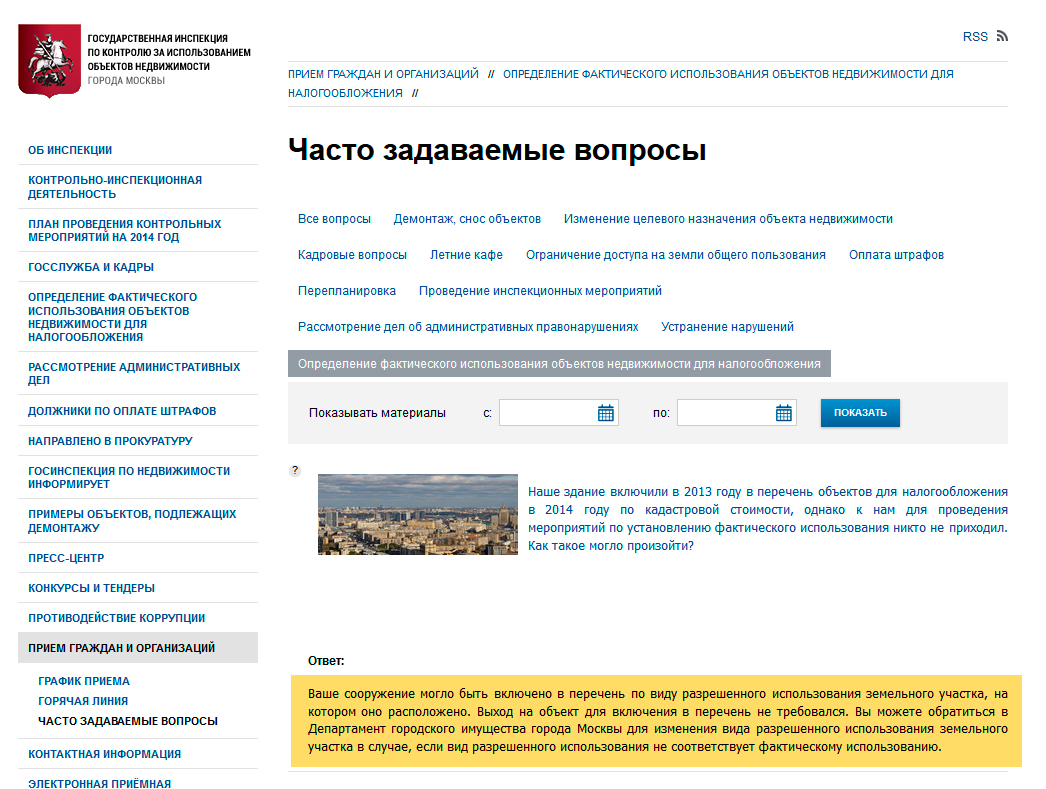Select the Устранение нарушений filter
Screen dimensions: 1046x789
tap(727, 327)
